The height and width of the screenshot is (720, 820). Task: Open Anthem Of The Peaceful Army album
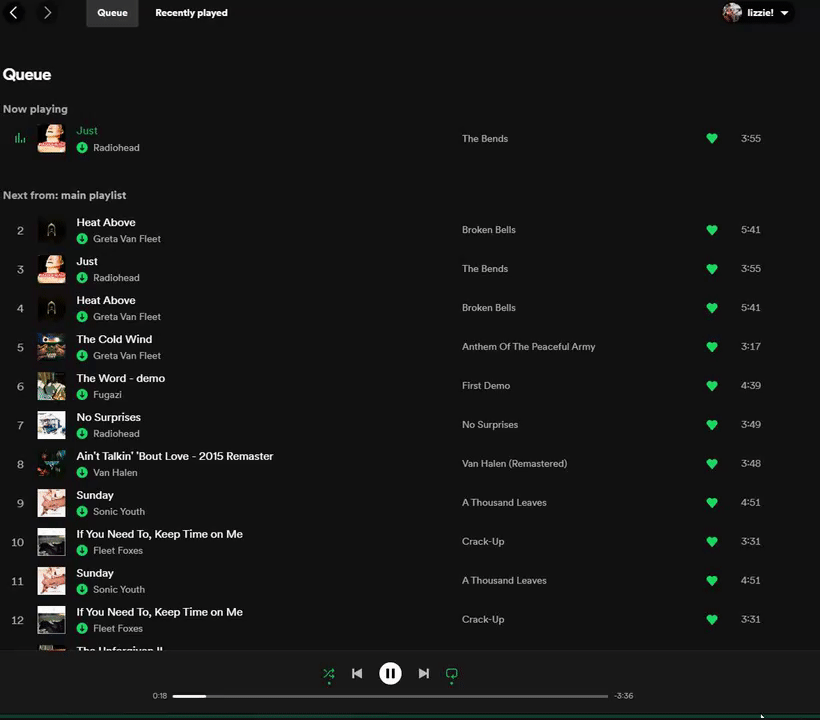coord(528,347)
